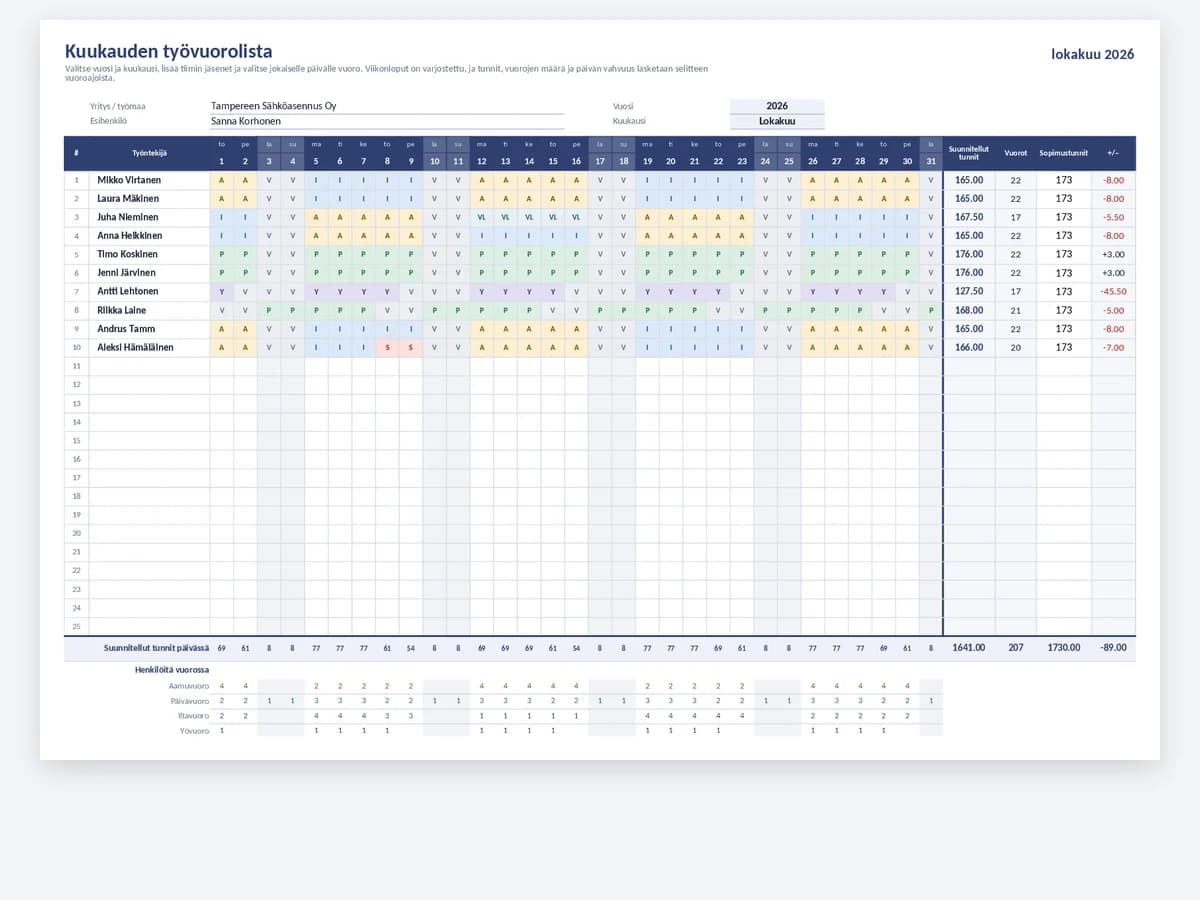Click the "Henkilöitä vuorossa" label
The image size is (1200, 900).
point(172,669)
